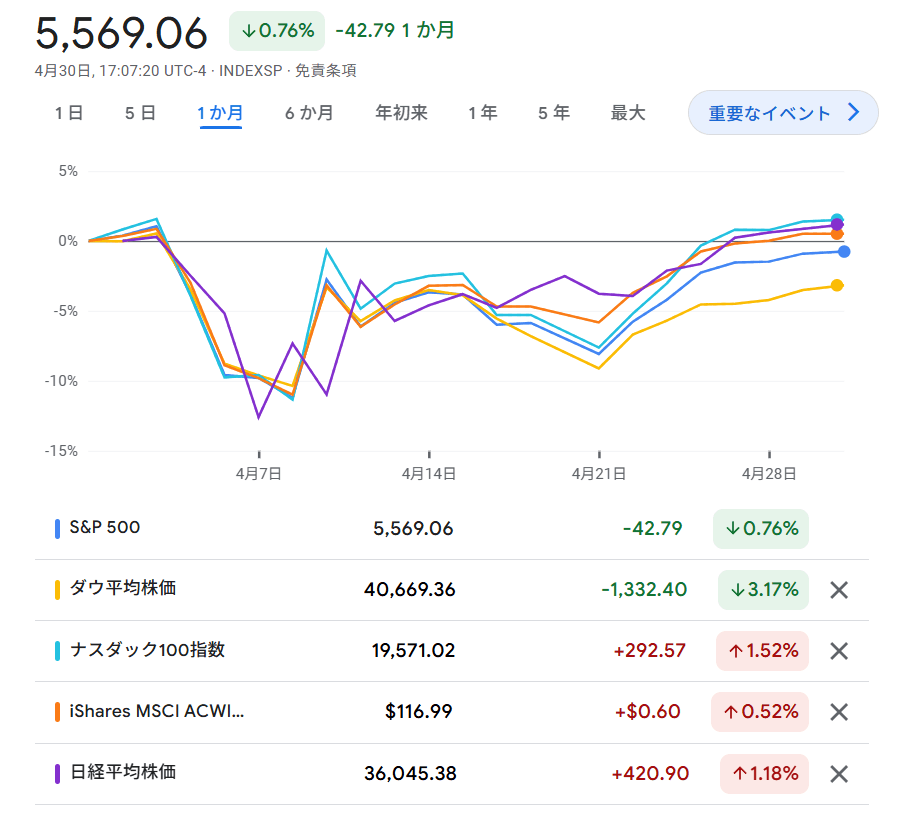Click the S&P 500 row change -42.79

click(653, 528)
